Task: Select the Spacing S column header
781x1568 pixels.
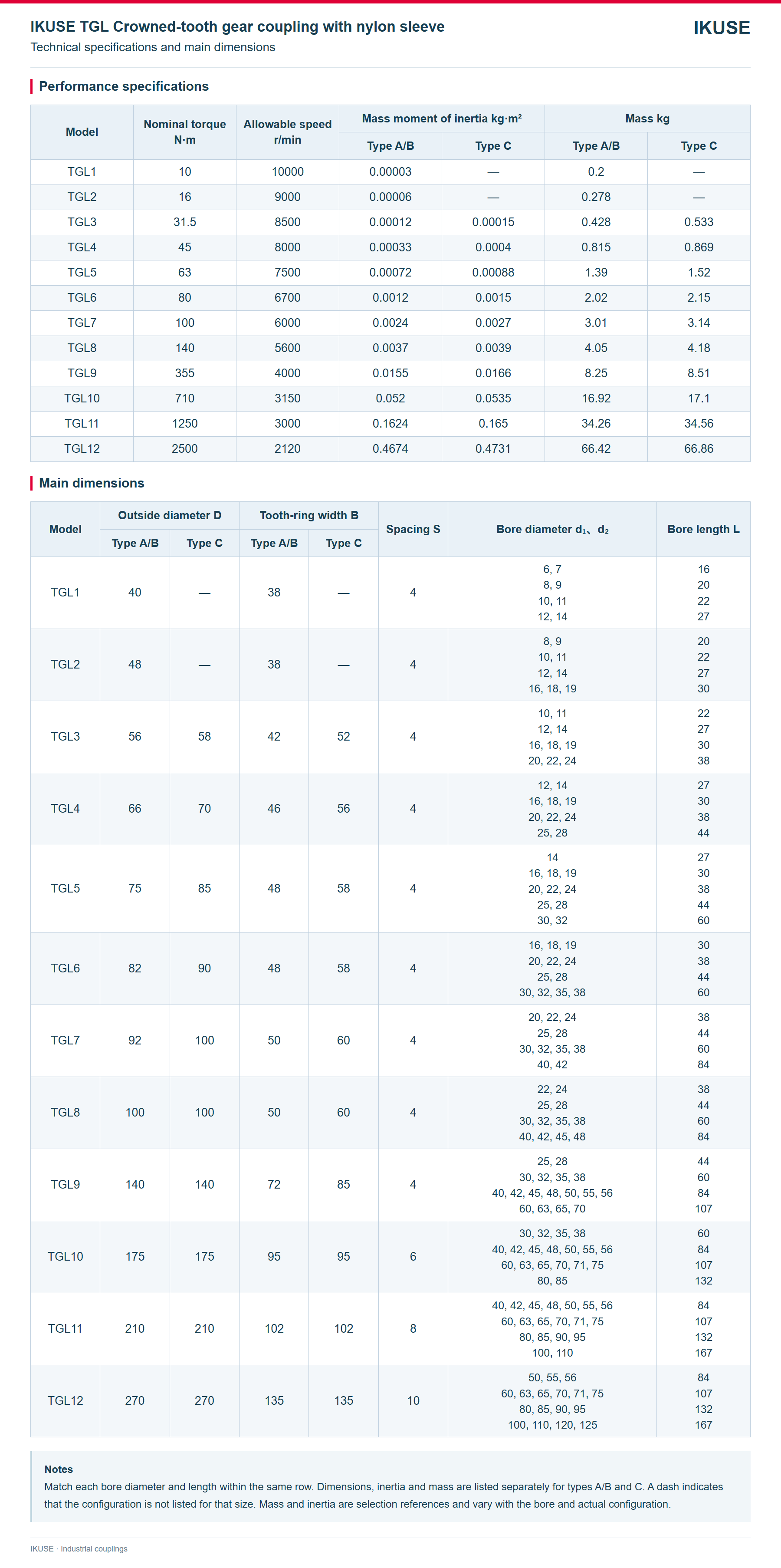Action: tap(413, 529)
